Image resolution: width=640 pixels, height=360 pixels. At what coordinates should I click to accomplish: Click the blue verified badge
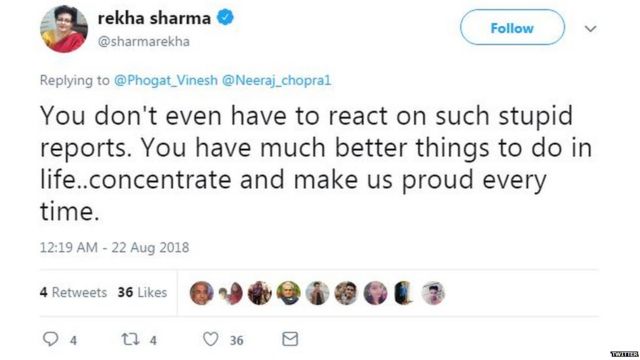coord(225,18)
